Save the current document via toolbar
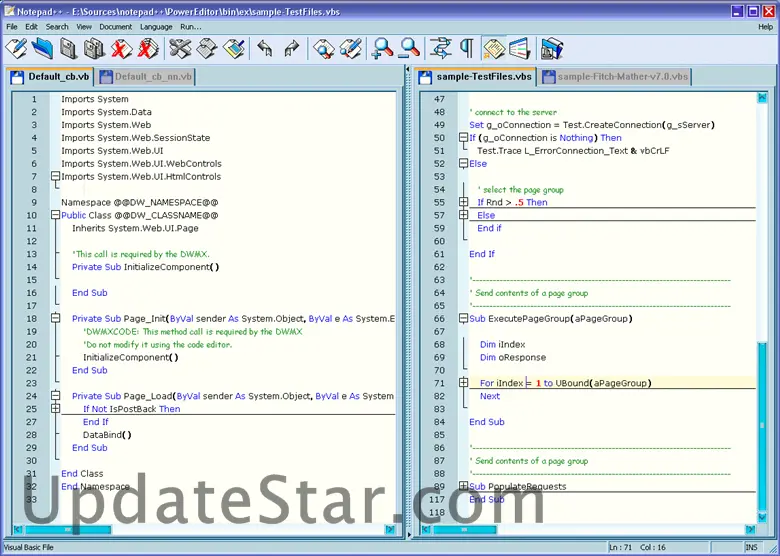780x556 pixels. pyautogui.click(x=68, y=48)
